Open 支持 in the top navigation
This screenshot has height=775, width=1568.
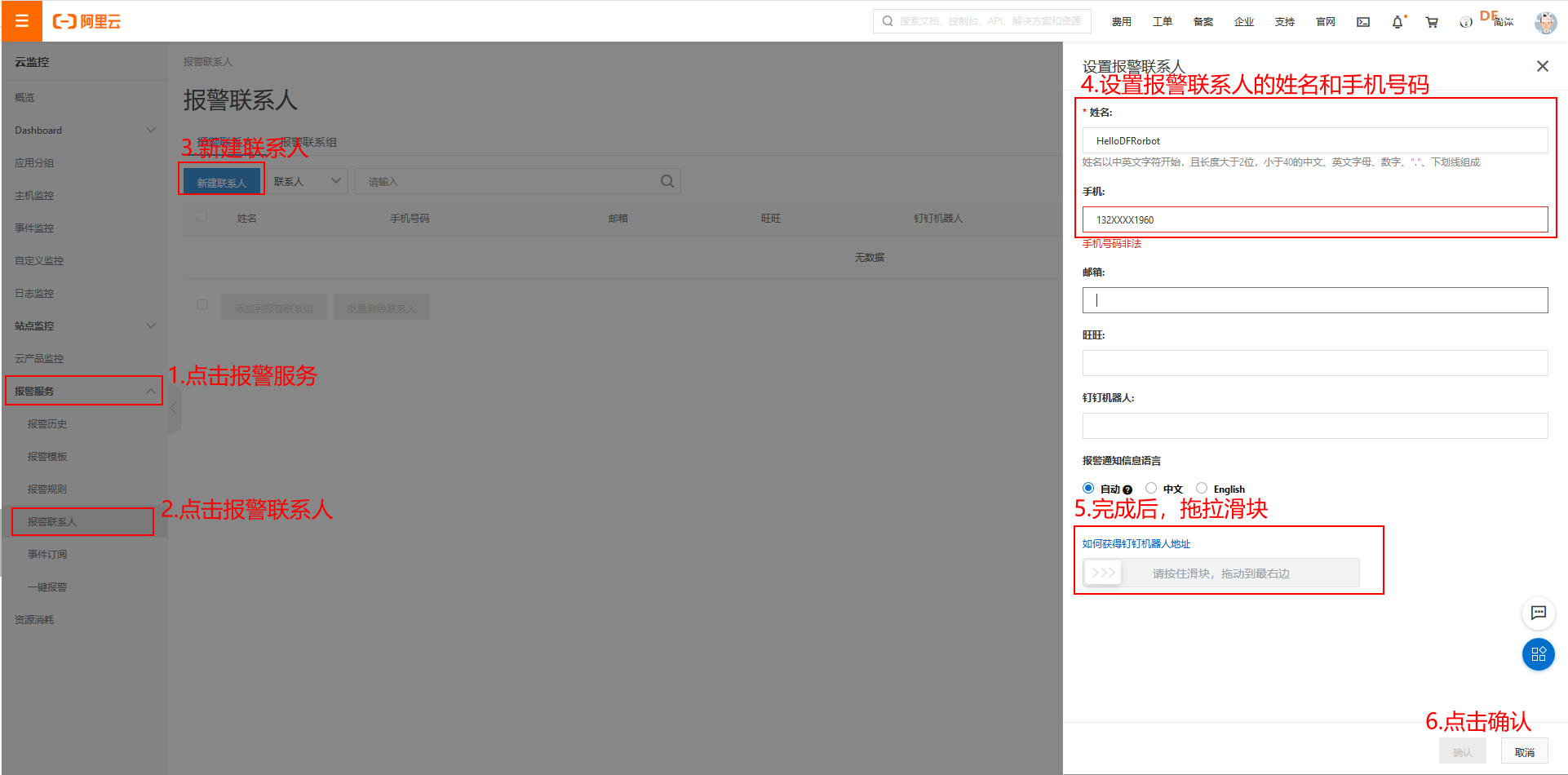1284,22
